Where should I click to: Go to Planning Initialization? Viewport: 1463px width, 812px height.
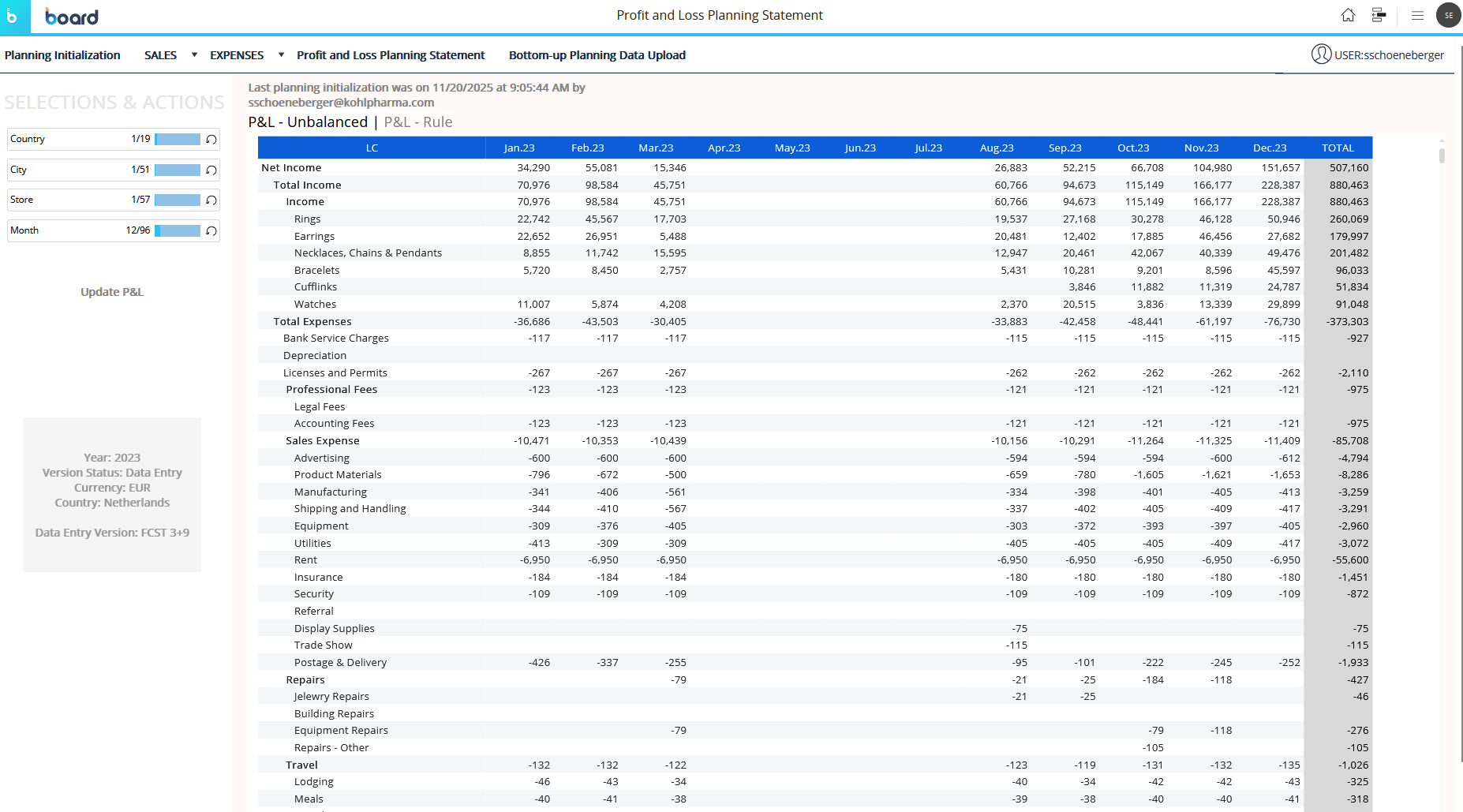(62, 55)
